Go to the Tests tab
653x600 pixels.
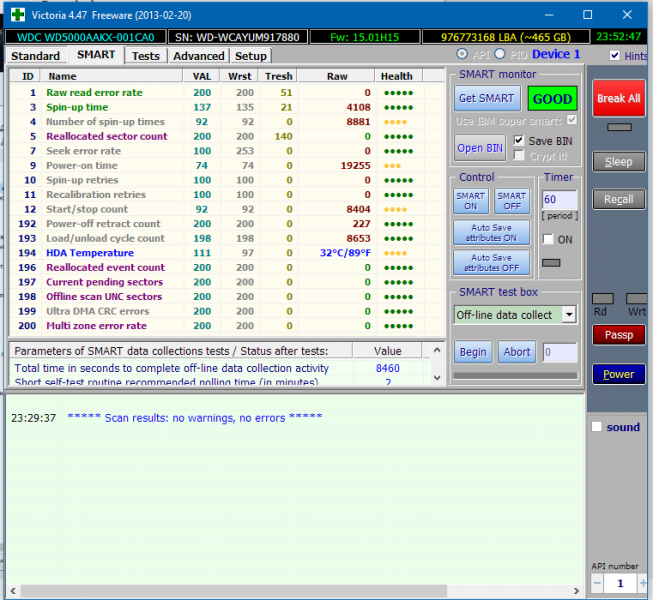146,56
